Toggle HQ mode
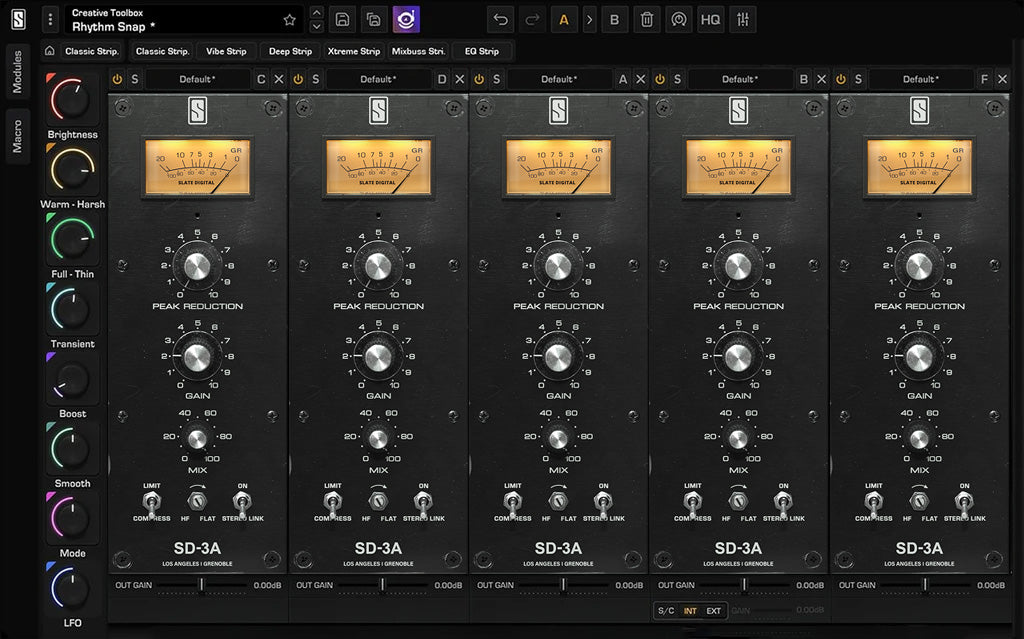Viewport: 1024px width, 639px height. [710, 20]
